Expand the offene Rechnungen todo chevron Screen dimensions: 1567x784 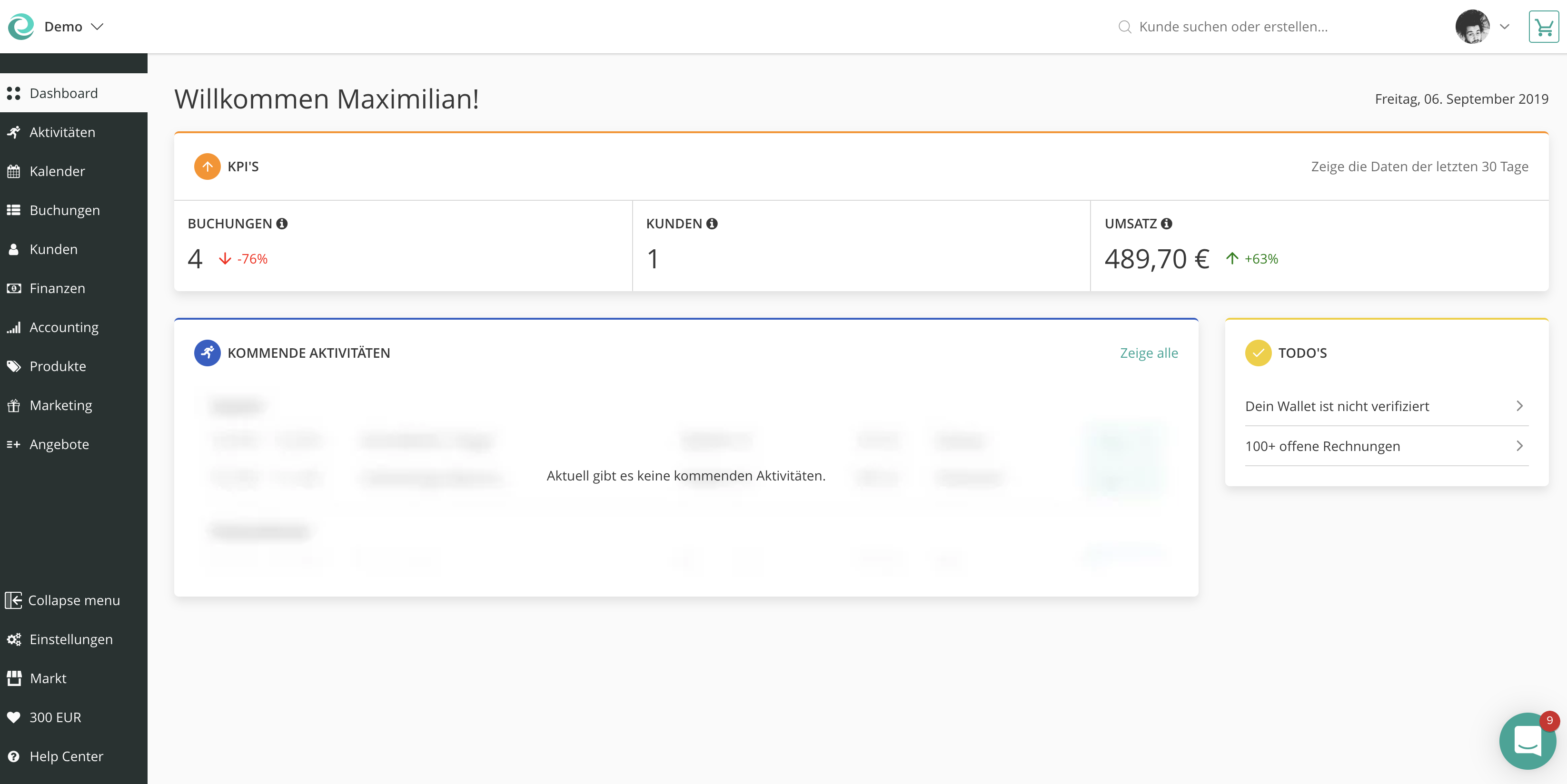(1519, 446)
